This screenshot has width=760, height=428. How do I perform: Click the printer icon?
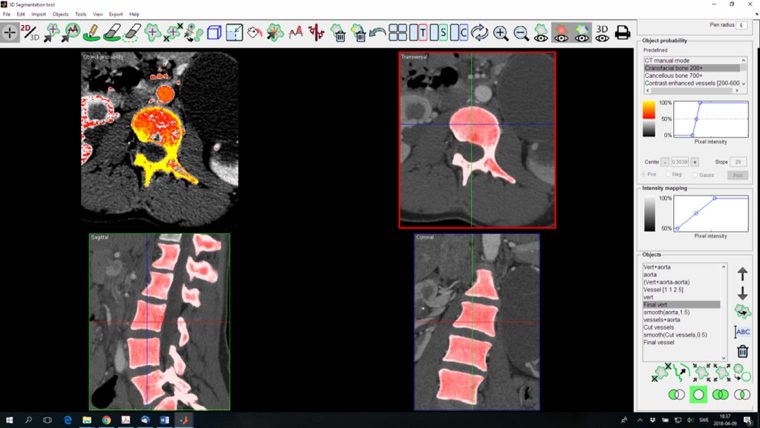point(622,32)
